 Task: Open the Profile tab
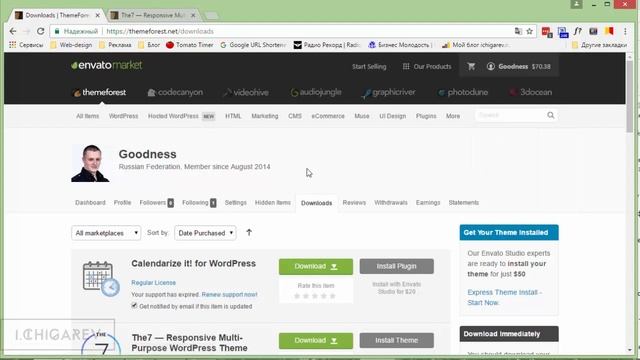[122, 202]
